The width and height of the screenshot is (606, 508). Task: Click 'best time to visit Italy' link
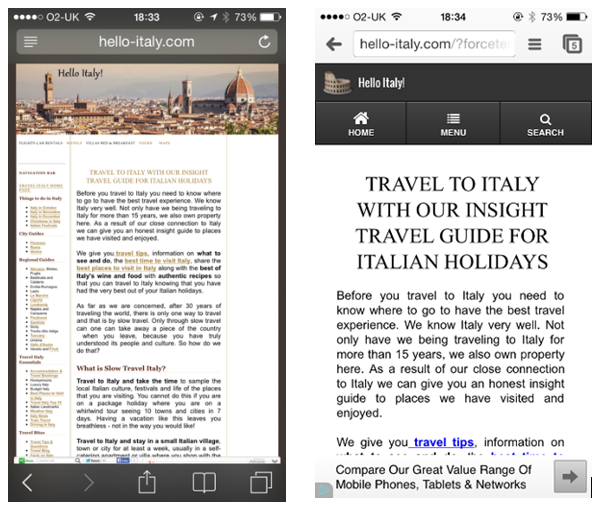click(157, 261)
